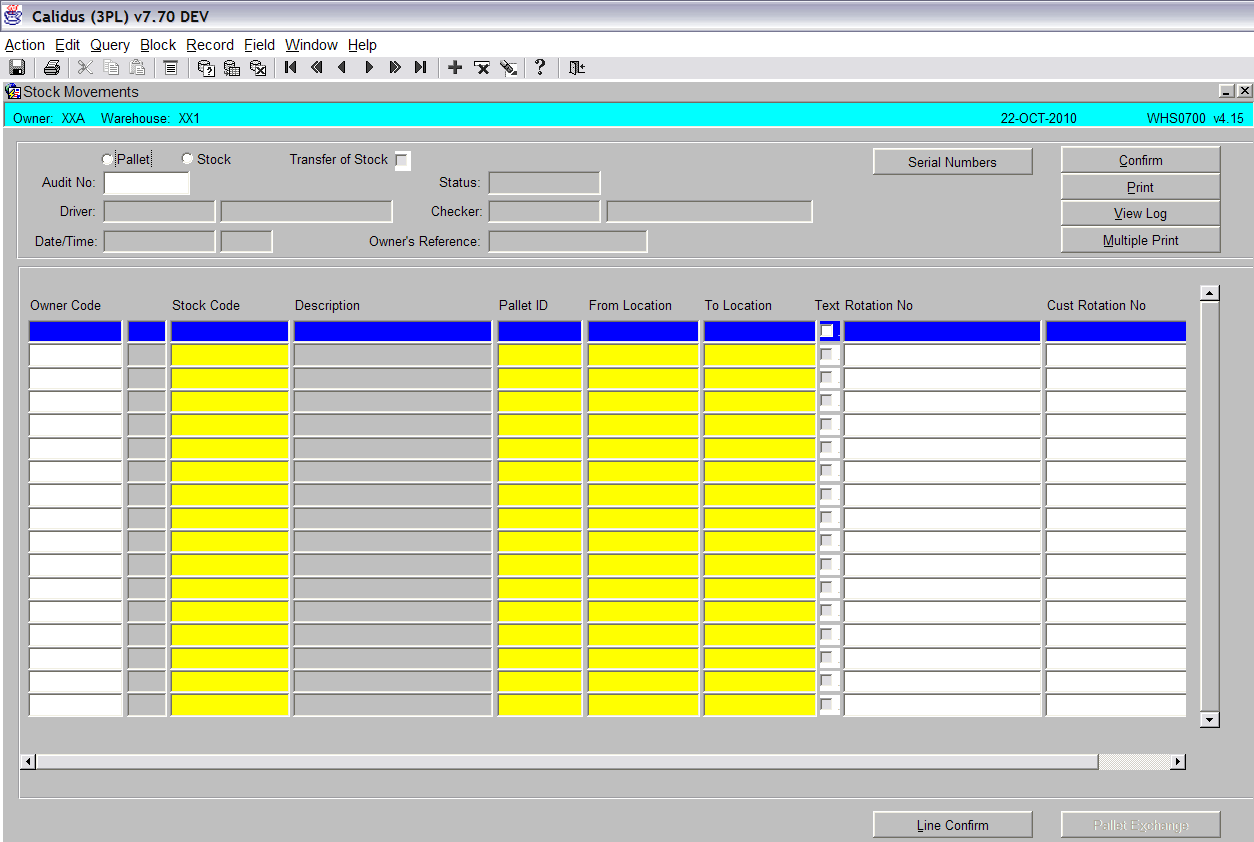Click the Previous Block double-arrow icon
Screen dimensions: 1254x842
pos(317,67)
